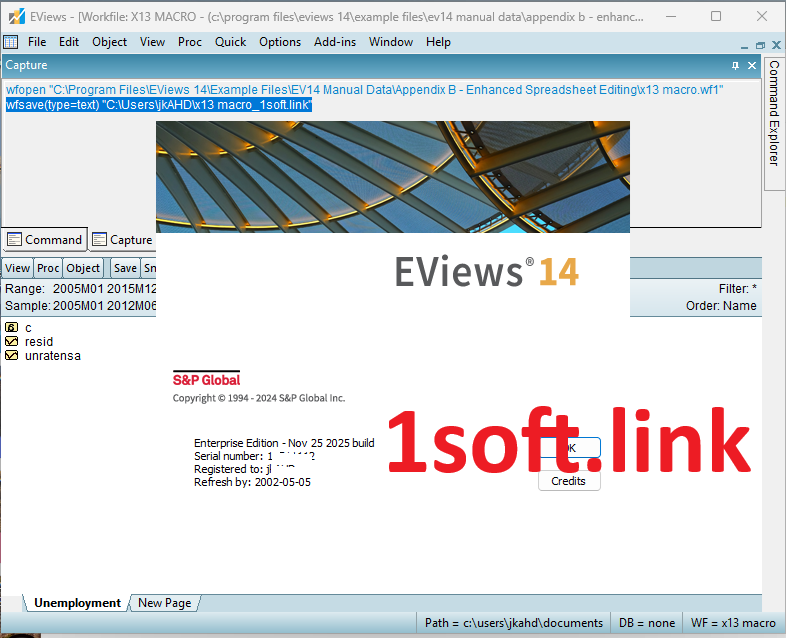Image resolution: width=786 pixels, height=638 pixels.
Task: Switch to the Unemployment page tab
Action: 77,603
